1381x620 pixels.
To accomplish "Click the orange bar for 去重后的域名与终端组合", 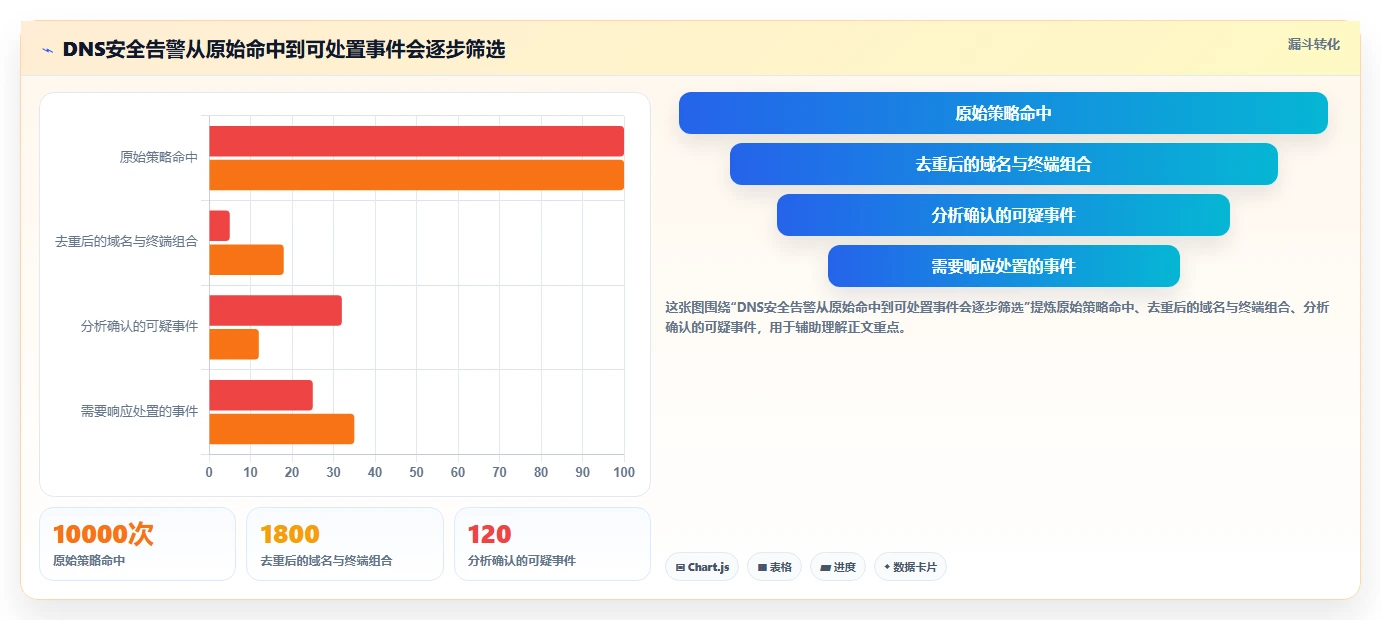I will click(246, 260).
